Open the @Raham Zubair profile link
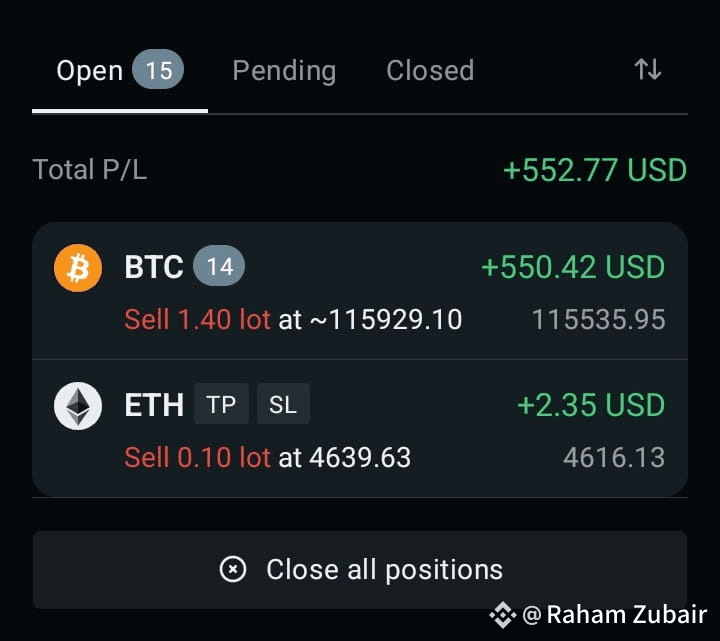Screen dimensions: 720x641 click(x=615, y=614)
